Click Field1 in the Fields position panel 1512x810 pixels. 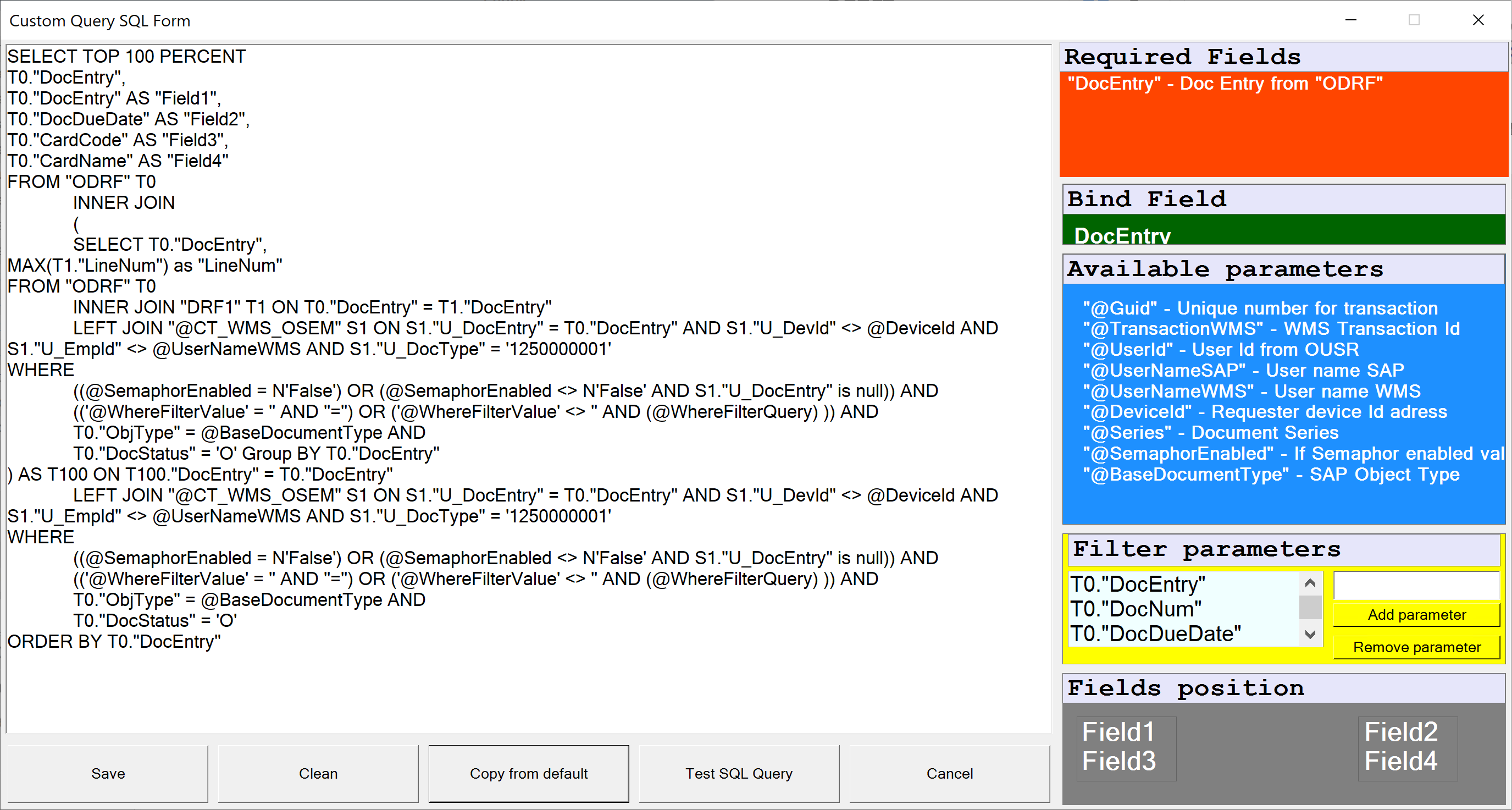coord(1117,732)
